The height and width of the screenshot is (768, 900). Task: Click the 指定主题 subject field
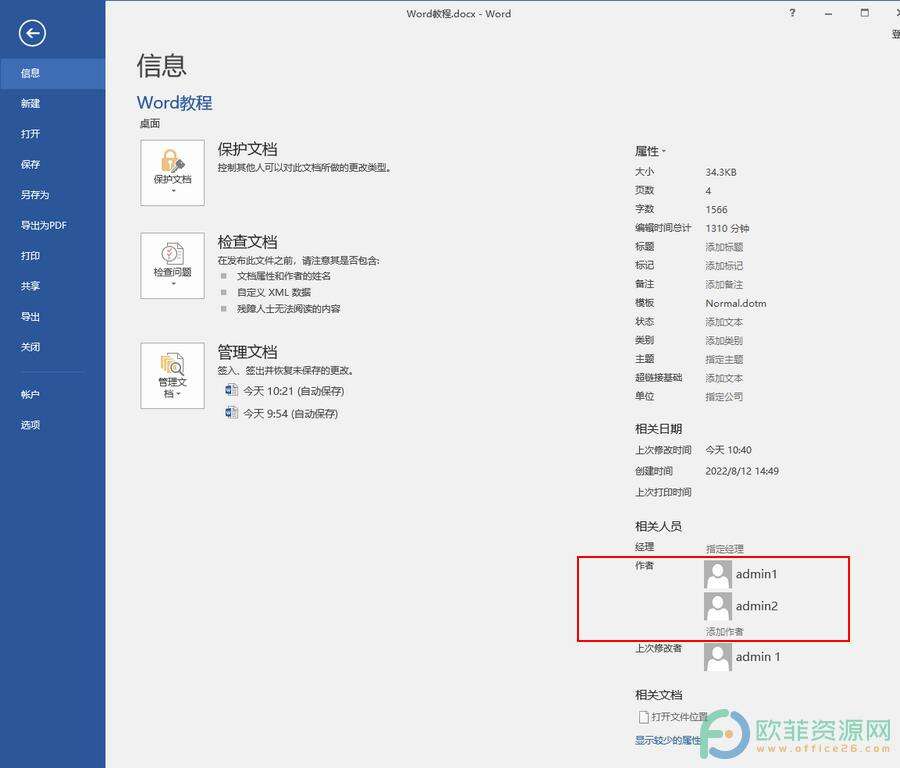(x=724, y=359)
